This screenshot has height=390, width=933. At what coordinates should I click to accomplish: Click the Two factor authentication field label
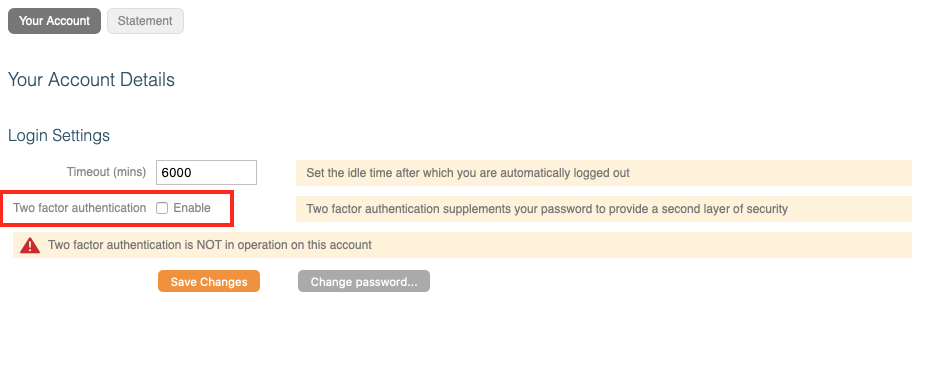tap(80, 208)
